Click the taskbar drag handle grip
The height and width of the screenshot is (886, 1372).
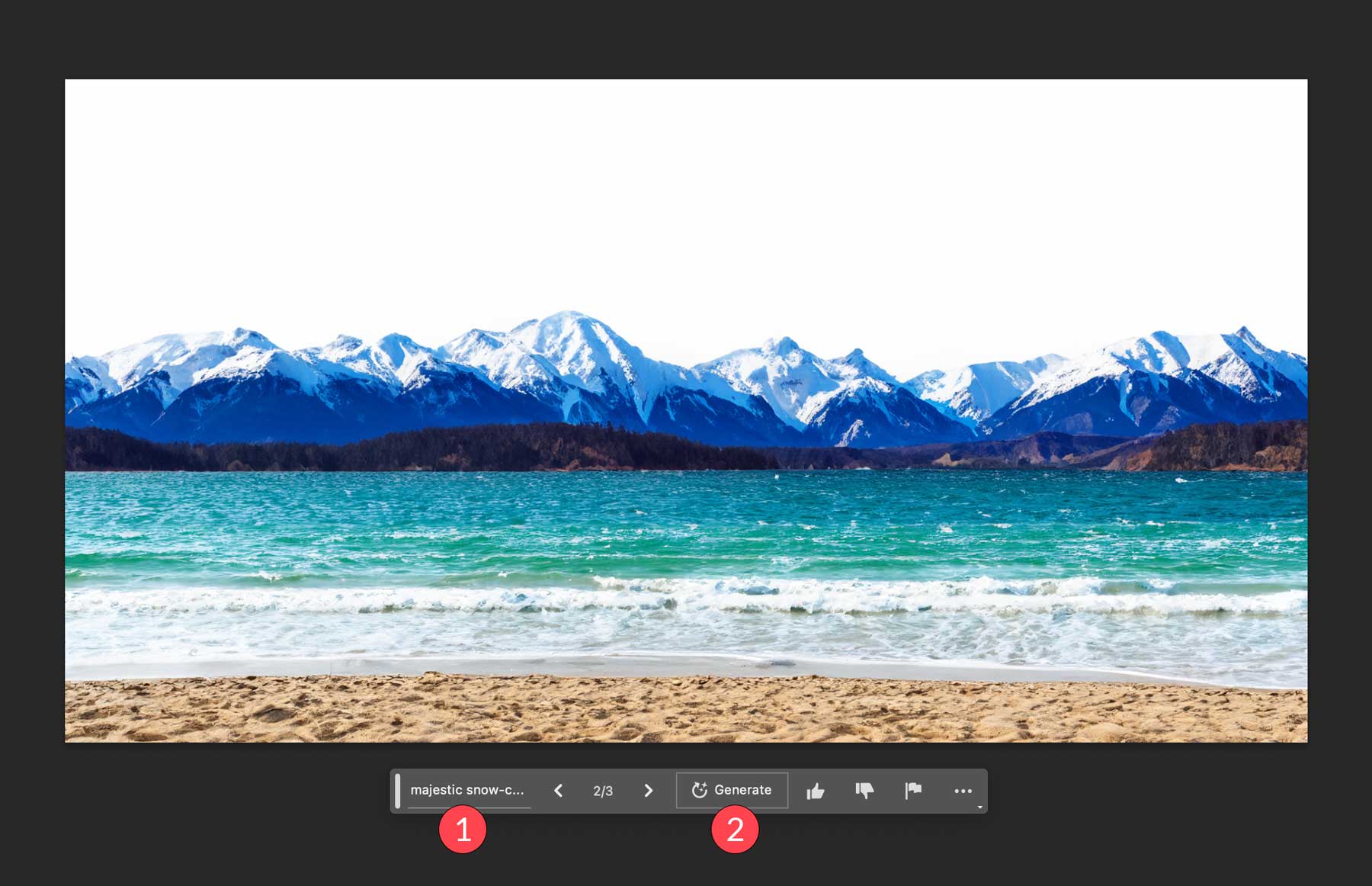pyautogui.click(x=397, y=791)
